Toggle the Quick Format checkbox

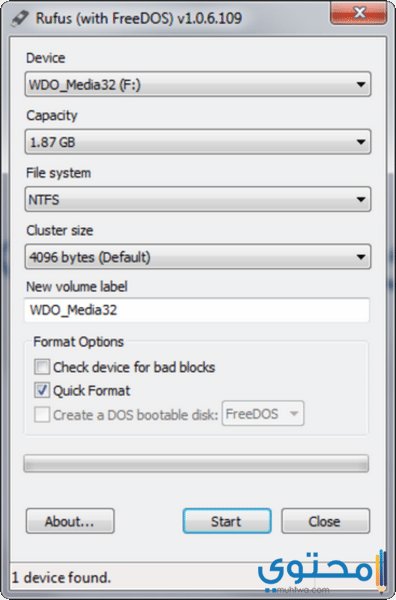[42, 390]
